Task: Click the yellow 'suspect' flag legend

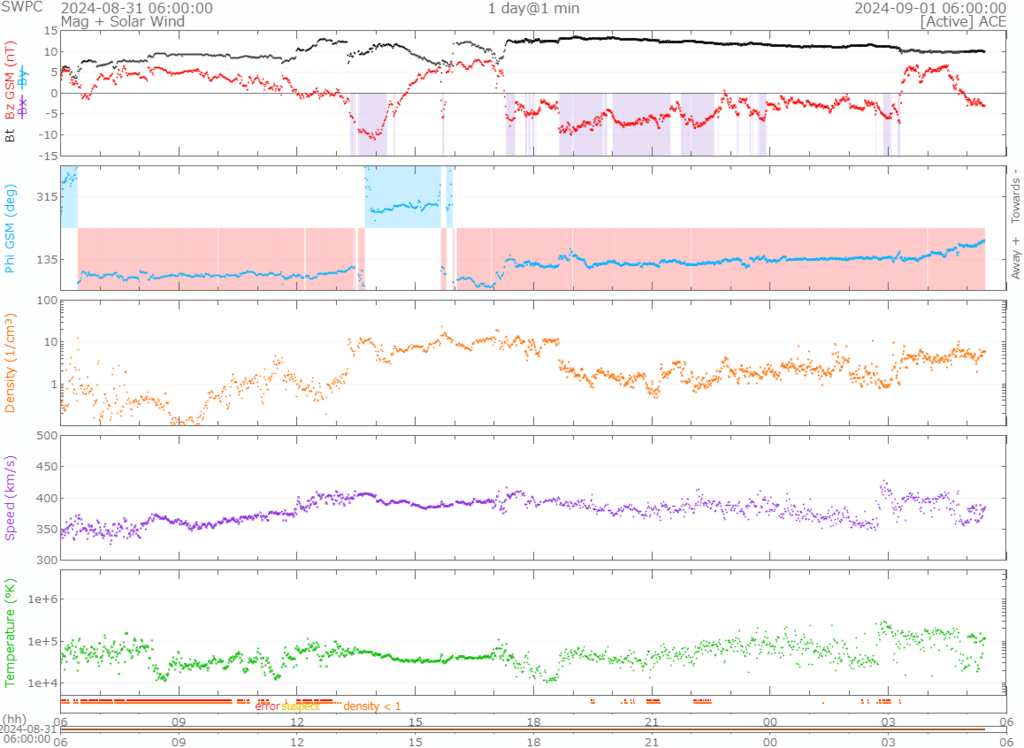Action: 300,706
